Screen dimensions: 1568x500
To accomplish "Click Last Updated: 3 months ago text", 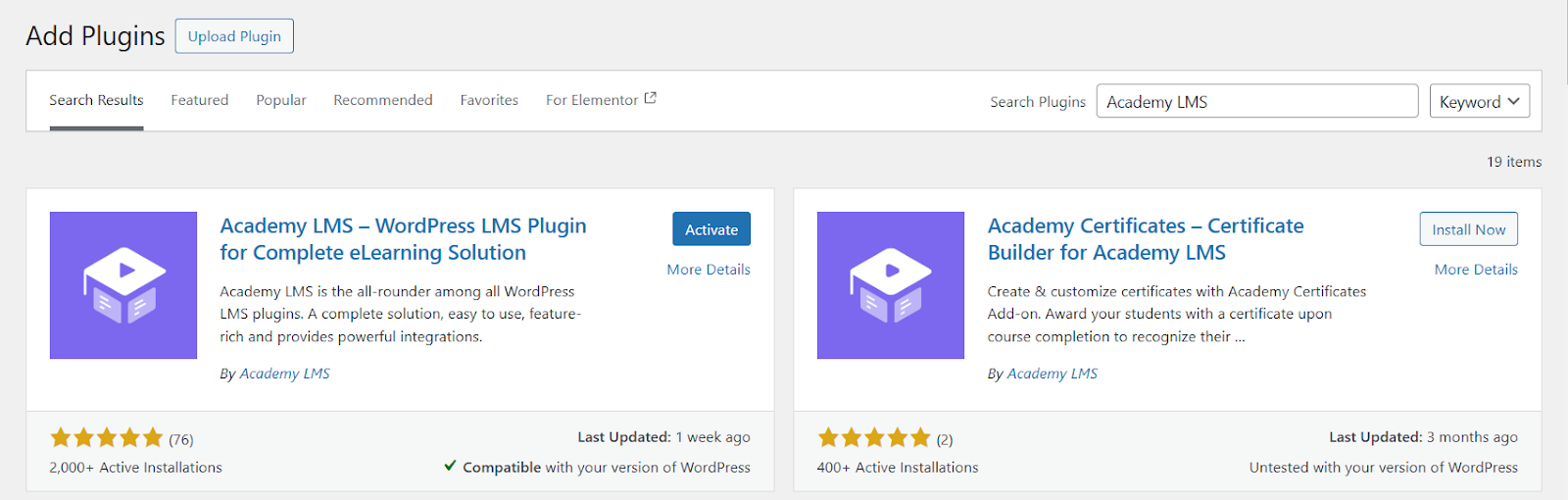I will pos(1423,437).
